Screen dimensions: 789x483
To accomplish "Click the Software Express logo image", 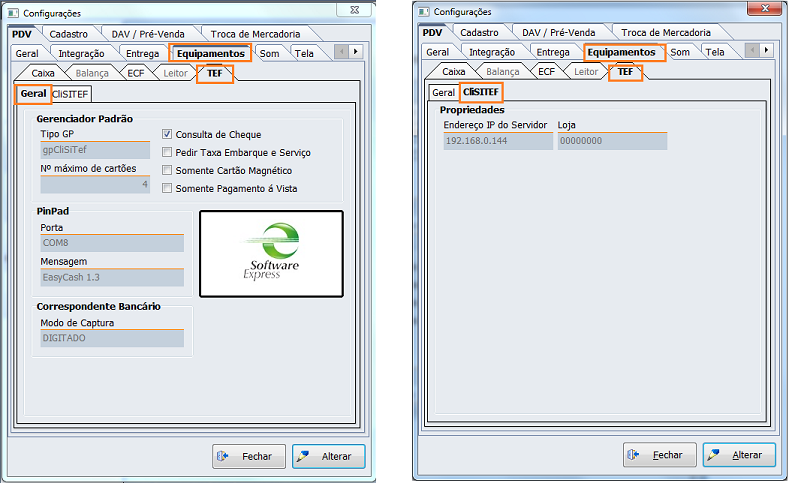I will (x=271, y=253).
